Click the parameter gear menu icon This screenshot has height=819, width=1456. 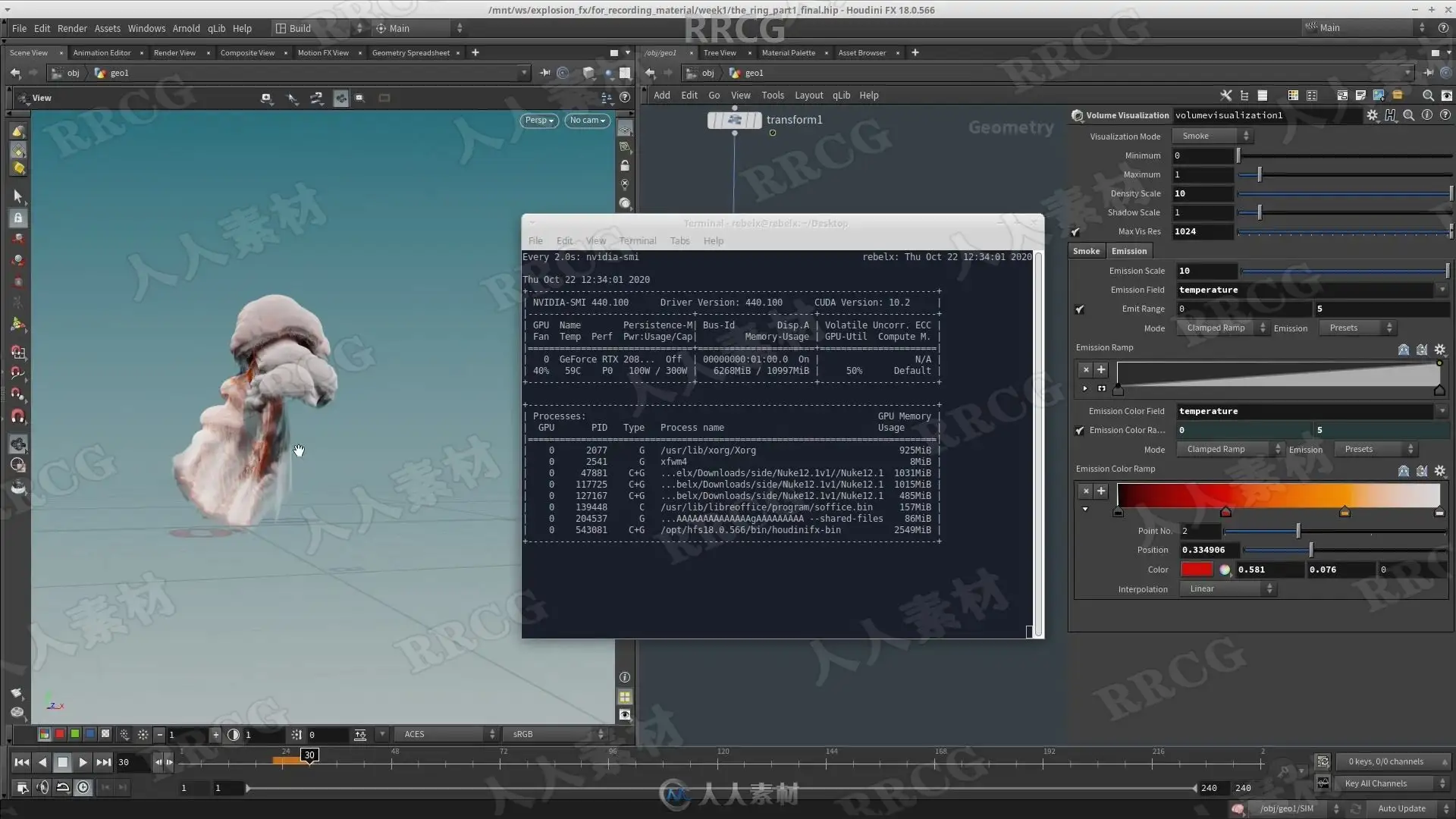tap(1373, 115)
